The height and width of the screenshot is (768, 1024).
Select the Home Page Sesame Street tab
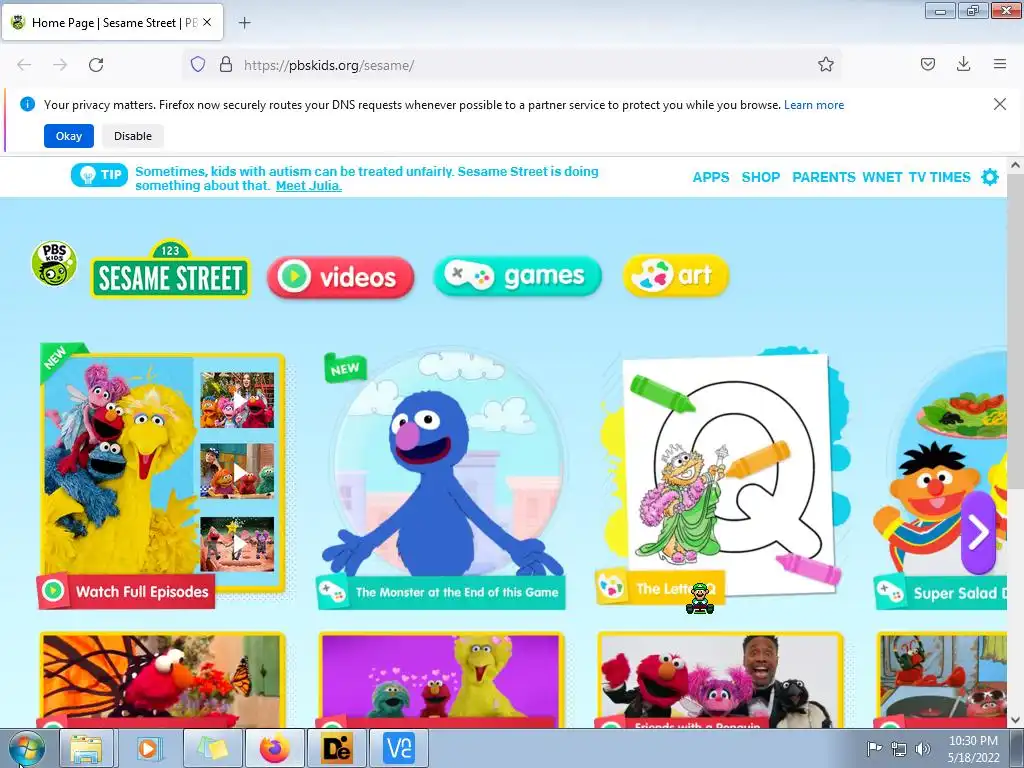(112, 23)
